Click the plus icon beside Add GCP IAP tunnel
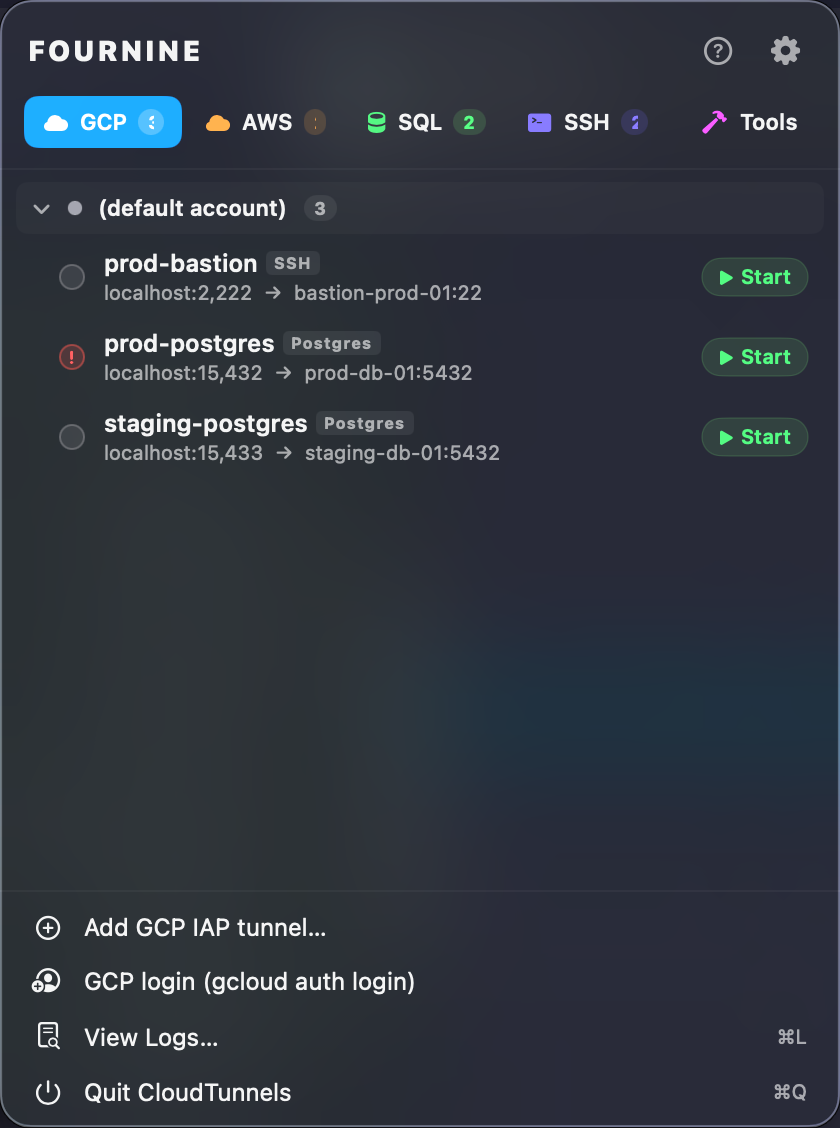The height and width of the screenshot is (1128, 840). coord(48,928)
